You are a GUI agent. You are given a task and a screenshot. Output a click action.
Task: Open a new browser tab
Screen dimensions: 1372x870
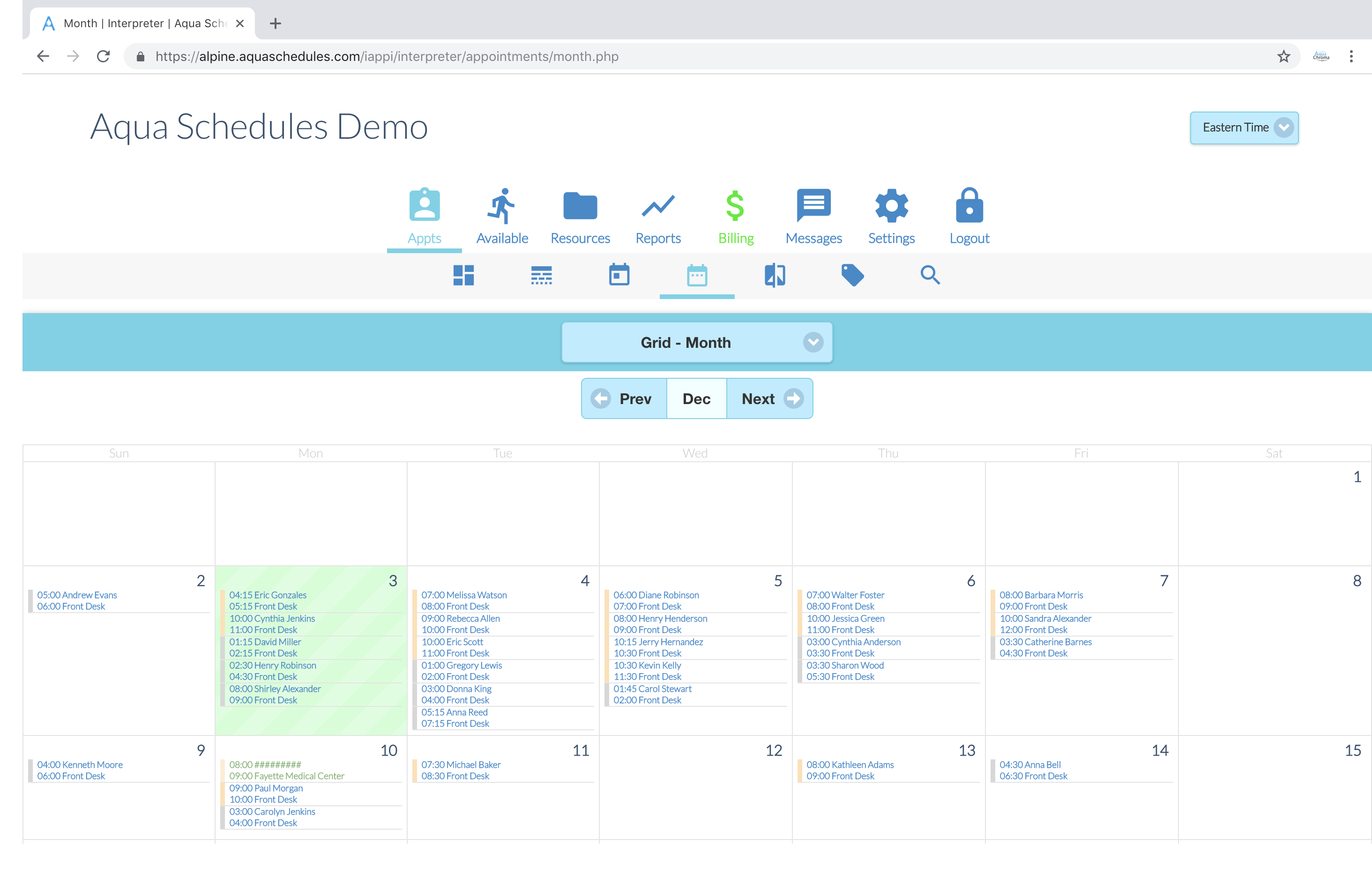click(275, 23)
